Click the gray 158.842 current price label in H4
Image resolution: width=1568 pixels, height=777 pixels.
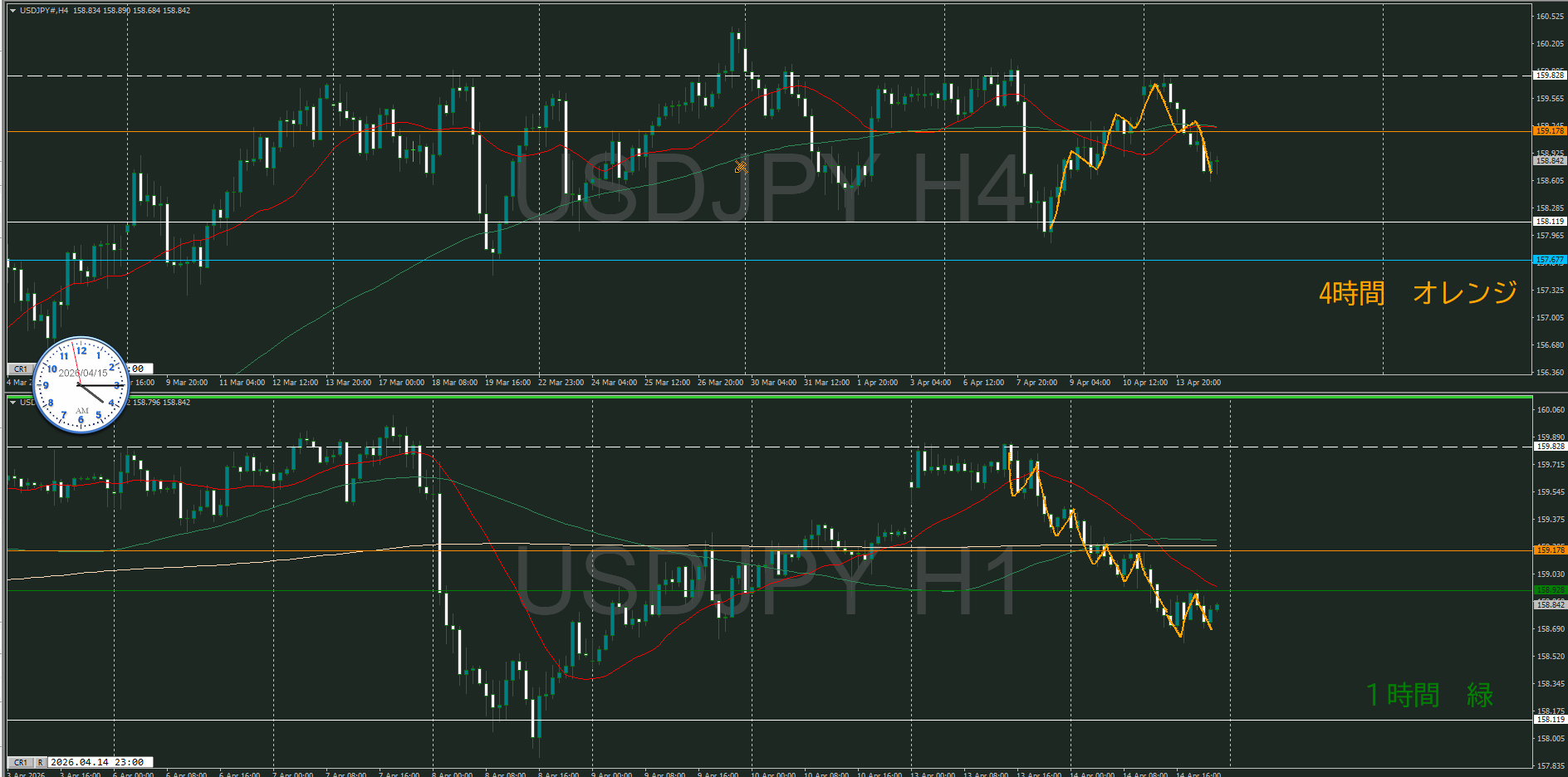pos(1549,161)
